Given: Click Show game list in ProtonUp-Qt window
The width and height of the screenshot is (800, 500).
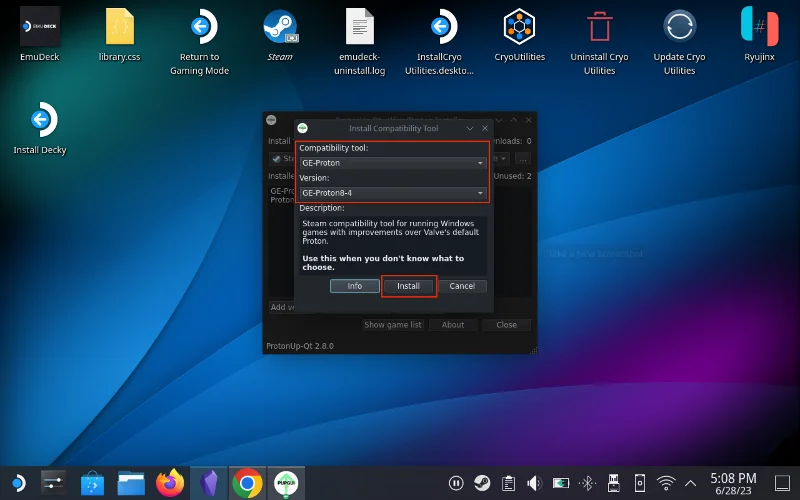Looking at the screenshot, I should click(393, 325).
